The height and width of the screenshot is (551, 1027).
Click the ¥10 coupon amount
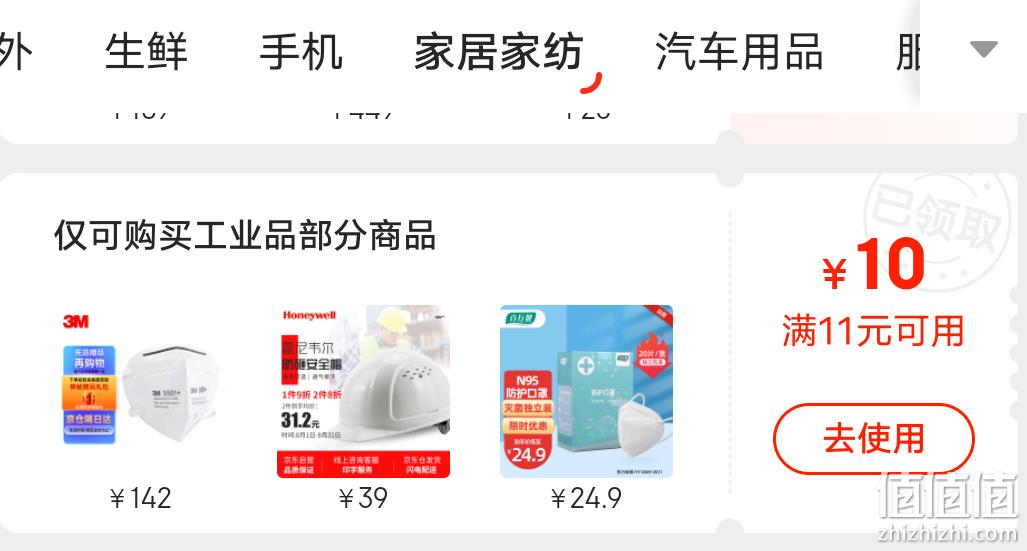tap(874, 265)
